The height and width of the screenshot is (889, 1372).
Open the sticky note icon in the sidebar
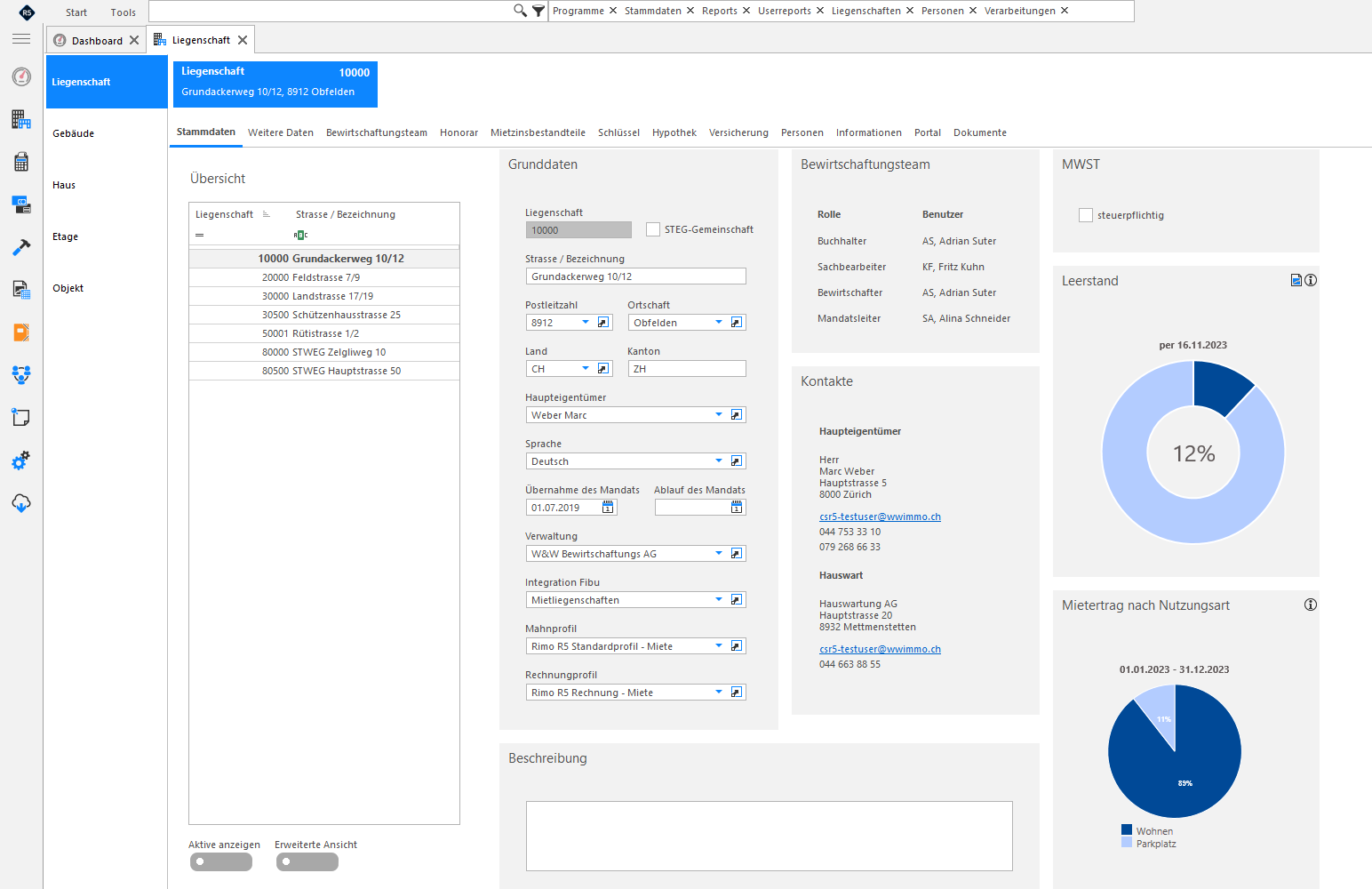point(21,417)
